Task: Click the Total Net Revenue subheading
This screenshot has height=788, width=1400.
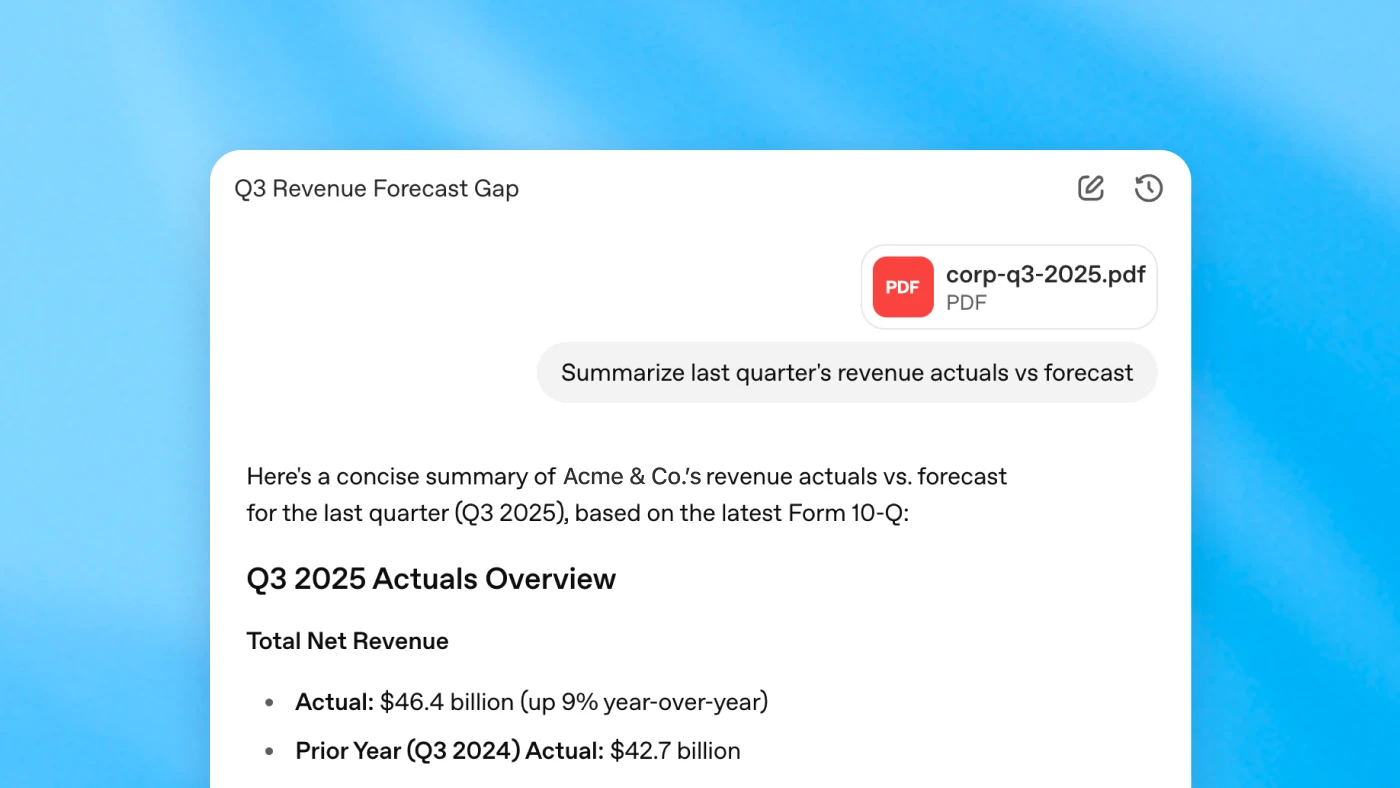Action: (347, 641)
